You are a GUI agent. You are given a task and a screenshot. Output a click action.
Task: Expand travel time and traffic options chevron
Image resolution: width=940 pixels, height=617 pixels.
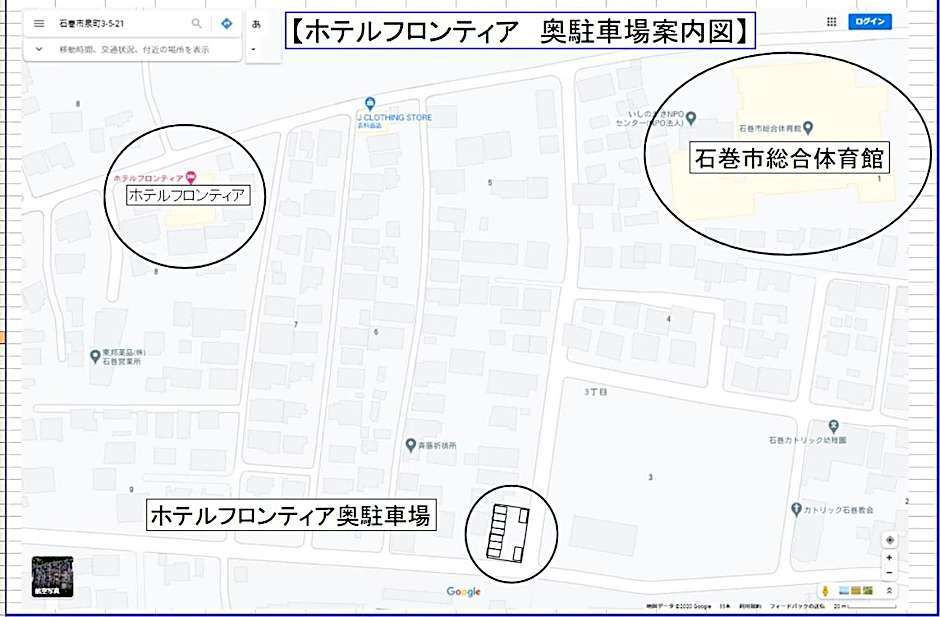pyautogui.click(x=38, y=48)
